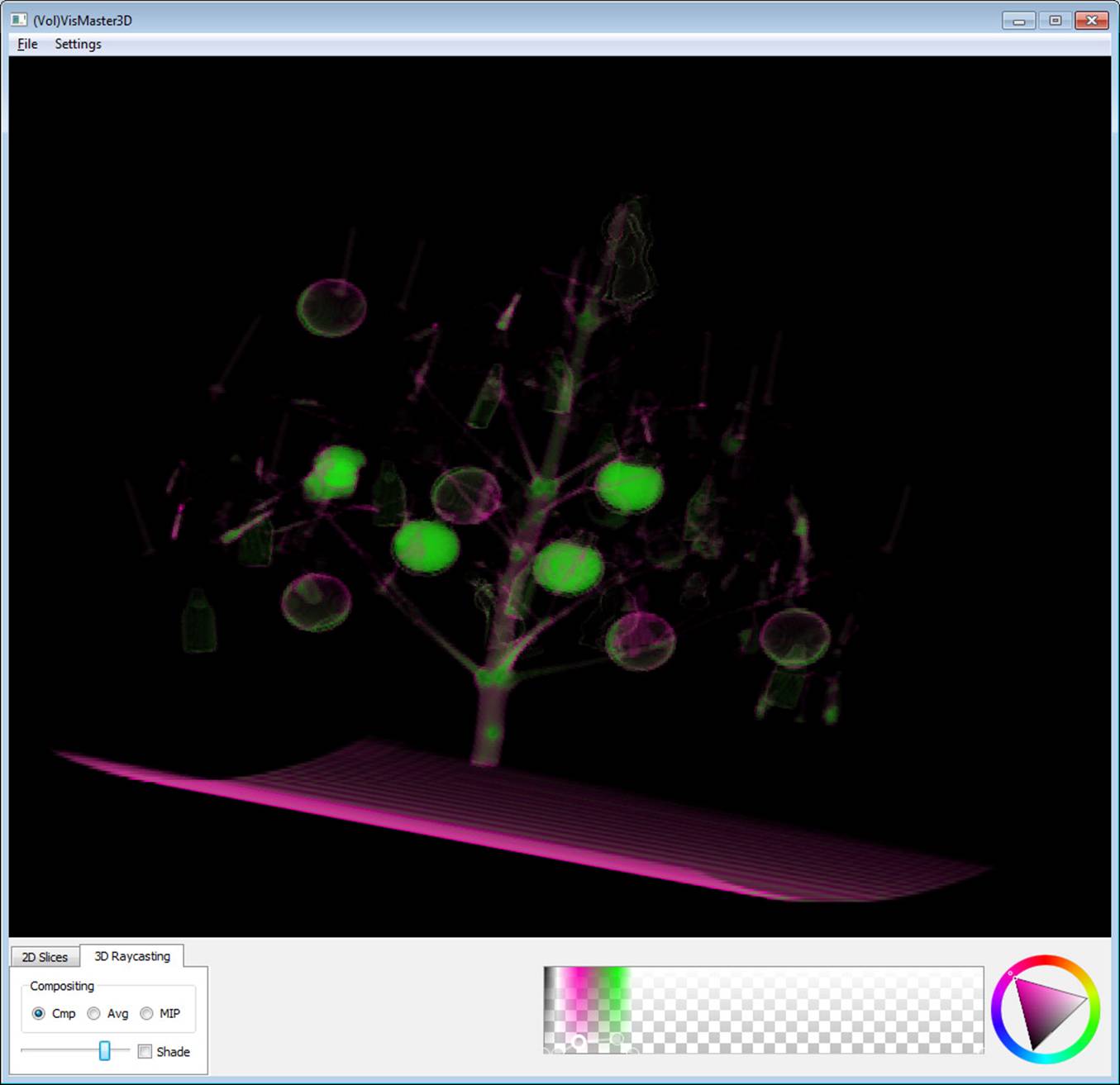Choose Avg compositing mode
Screen dimensions: 1120x1085
click(x=94, y=1013)
